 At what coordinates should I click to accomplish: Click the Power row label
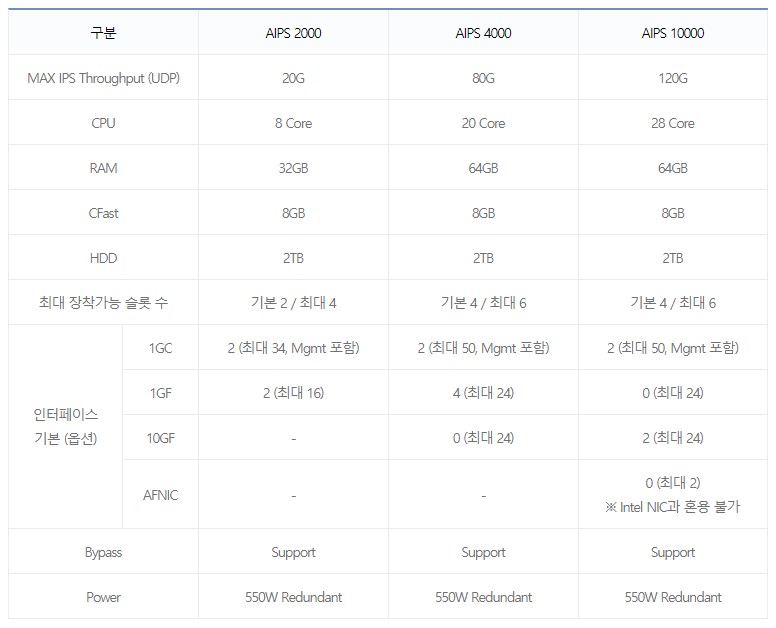click(103, 597)
